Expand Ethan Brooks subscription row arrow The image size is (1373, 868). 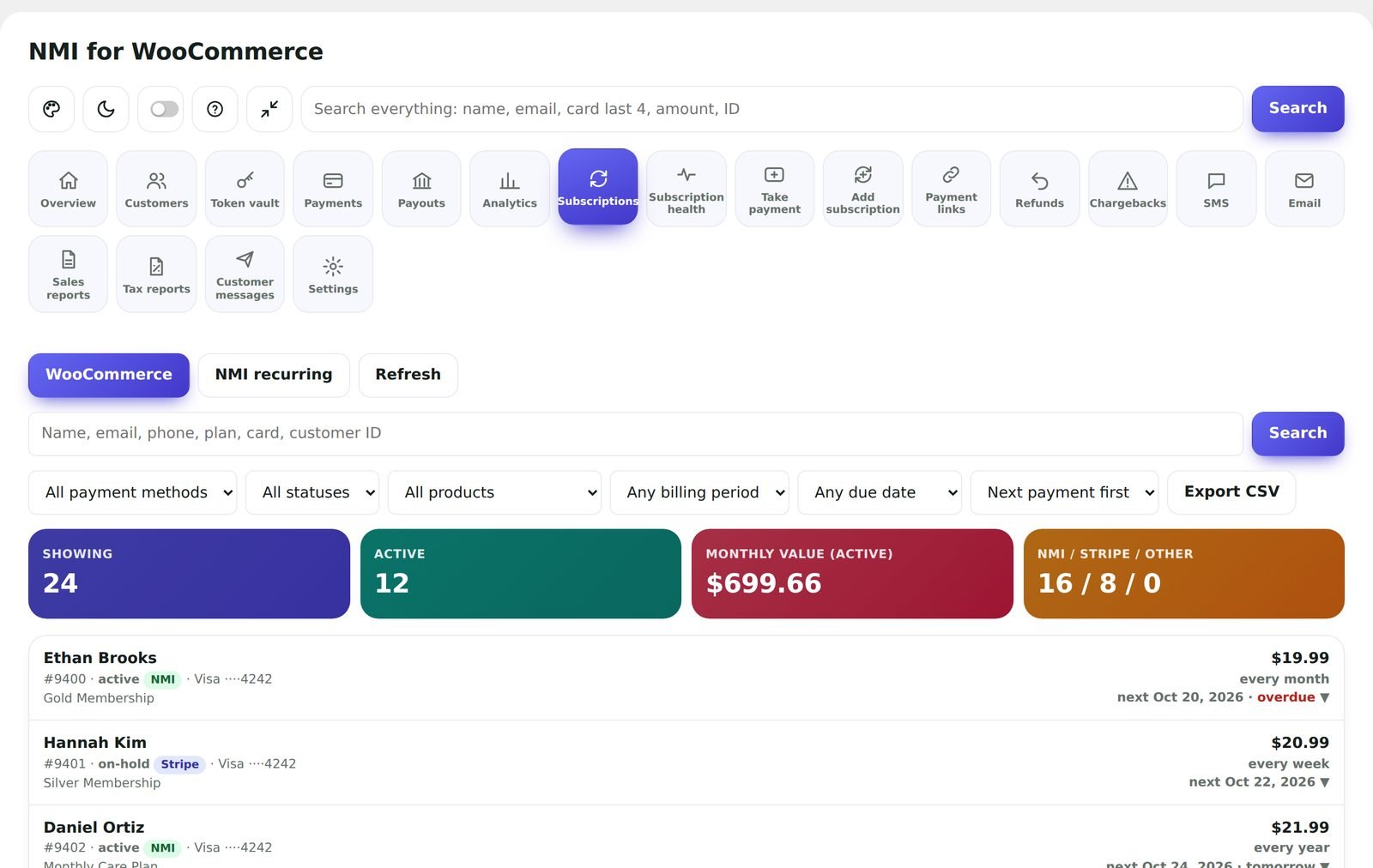click(x=1325, y=697)
